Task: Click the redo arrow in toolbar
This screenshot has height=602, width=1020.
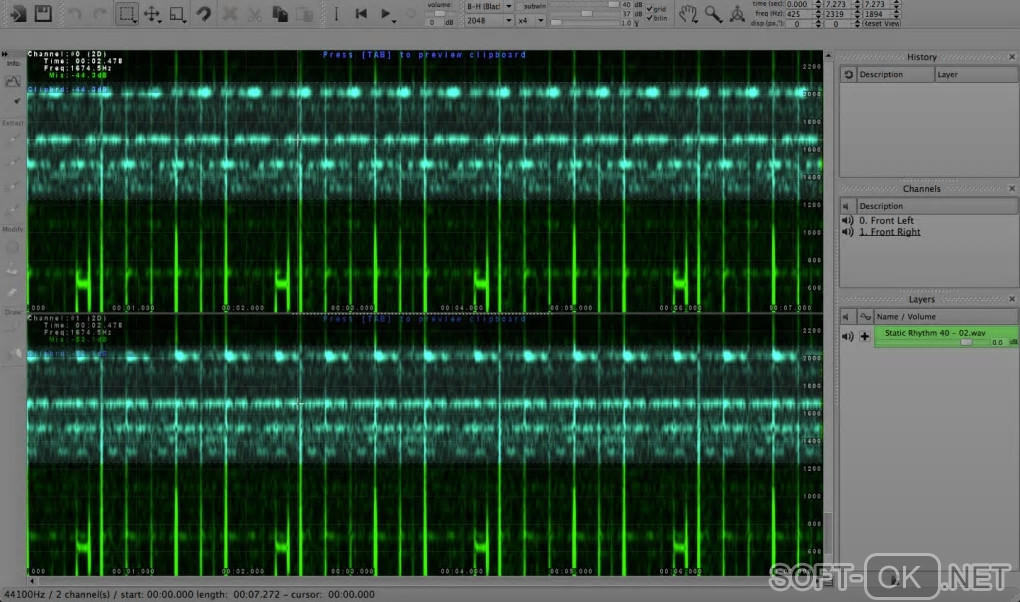Action: pos(99,14)
